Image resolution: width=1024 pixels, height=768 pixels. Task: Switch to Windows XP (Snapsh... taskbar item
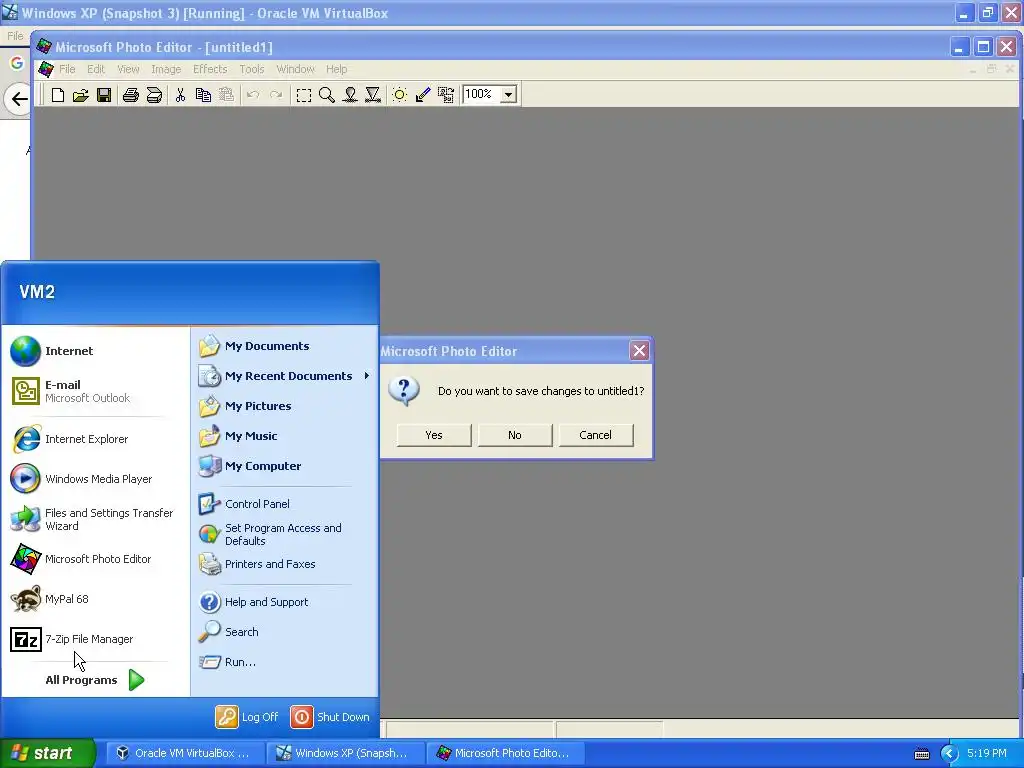click(345, 753)
